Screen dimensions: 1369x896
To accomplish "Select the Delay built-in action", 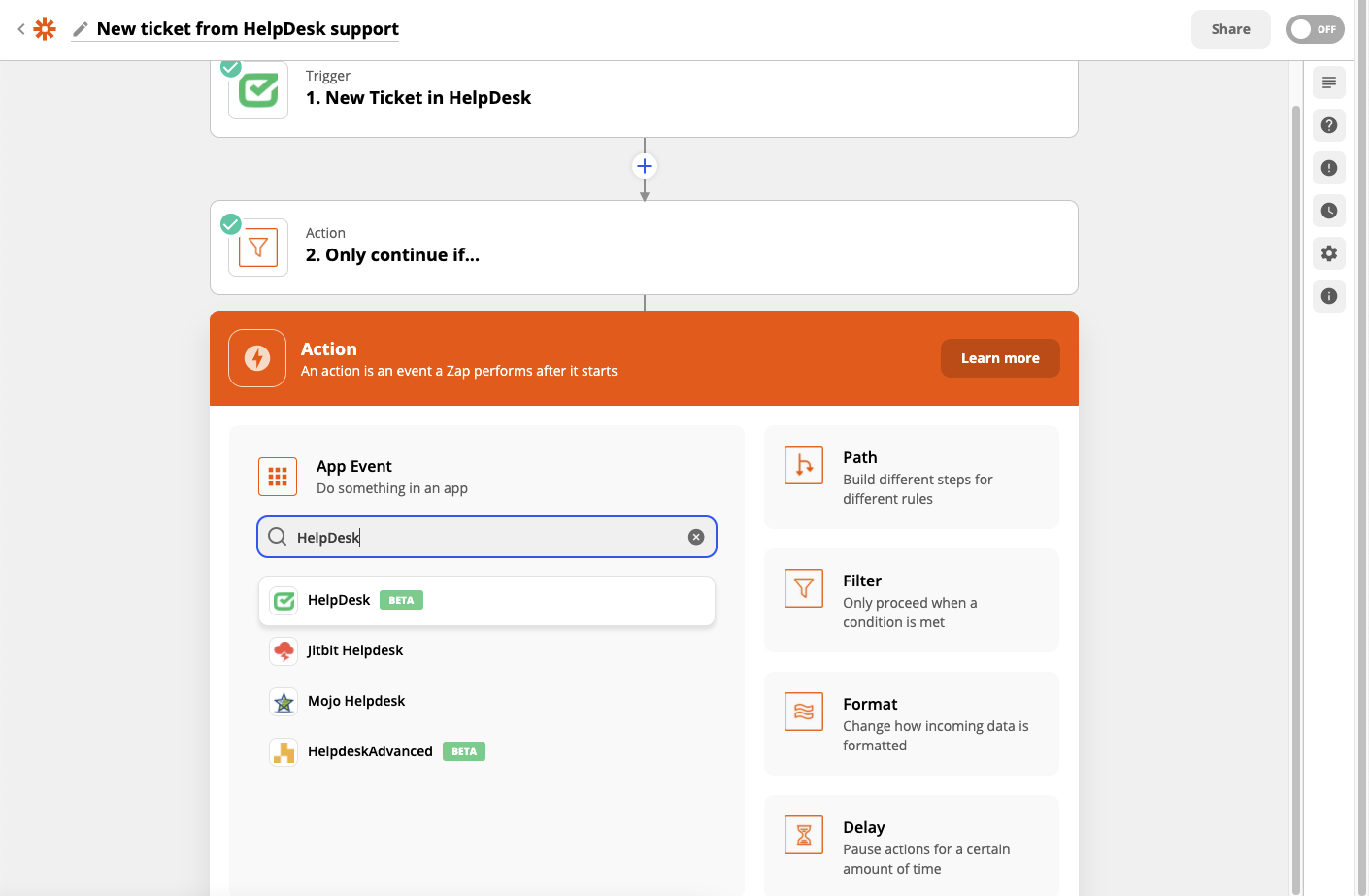I will coord(911,846).
